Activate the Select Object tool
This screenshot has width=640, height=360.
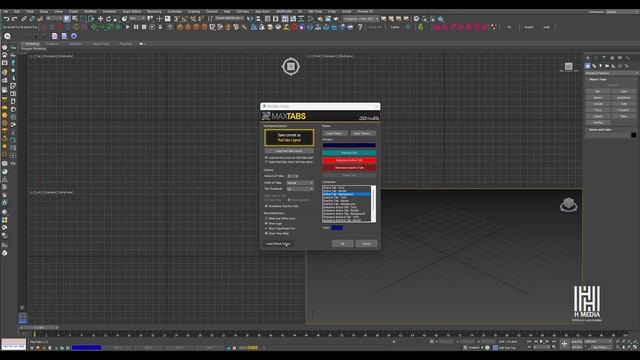67,19
